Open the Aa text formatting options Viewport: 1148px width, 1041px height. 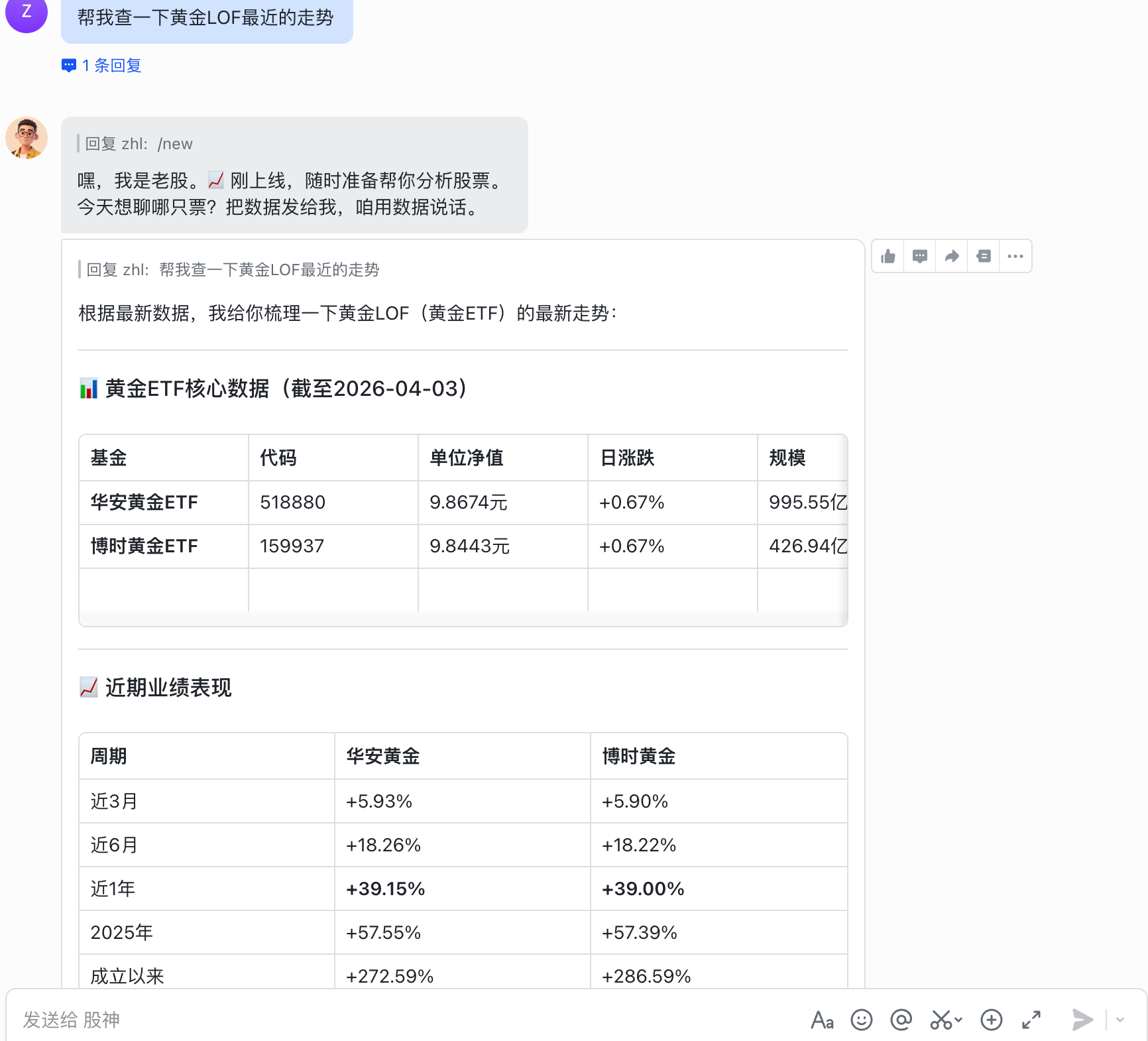822,1020
